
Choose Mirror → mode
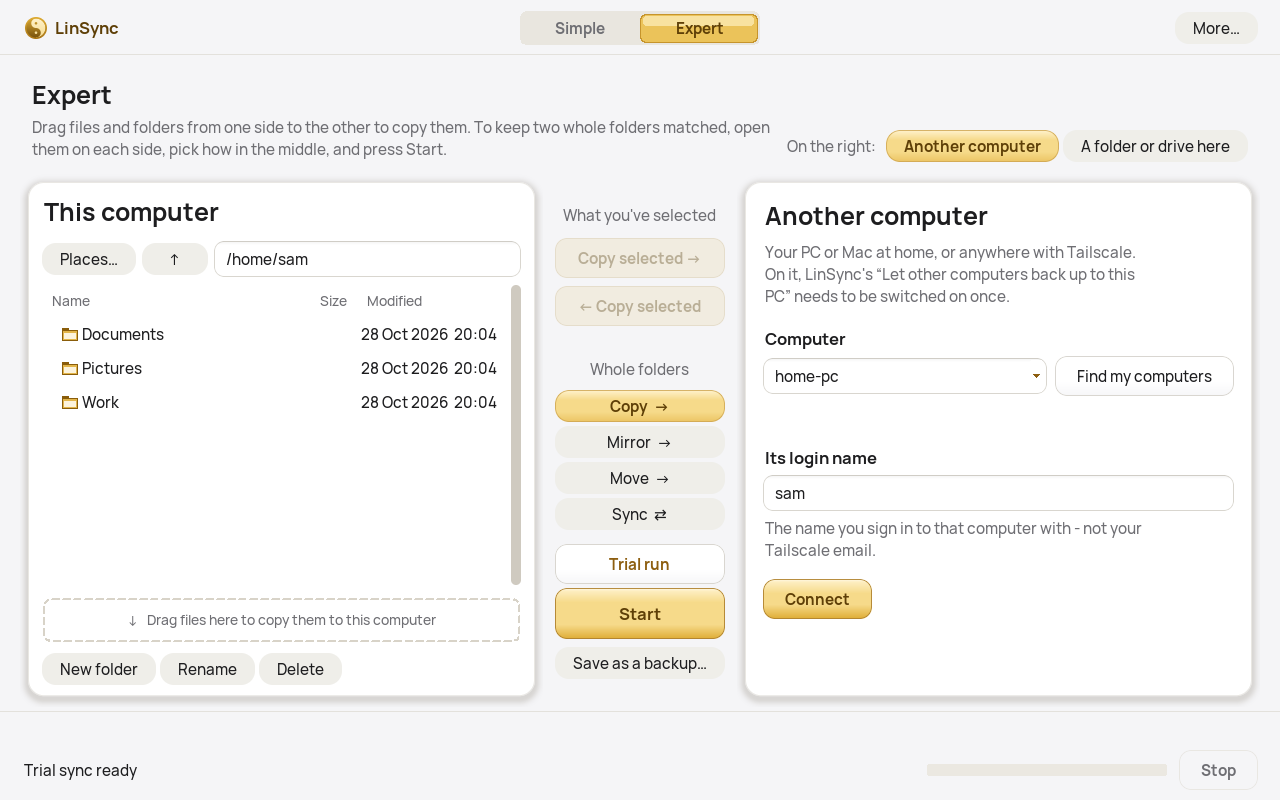640,442
